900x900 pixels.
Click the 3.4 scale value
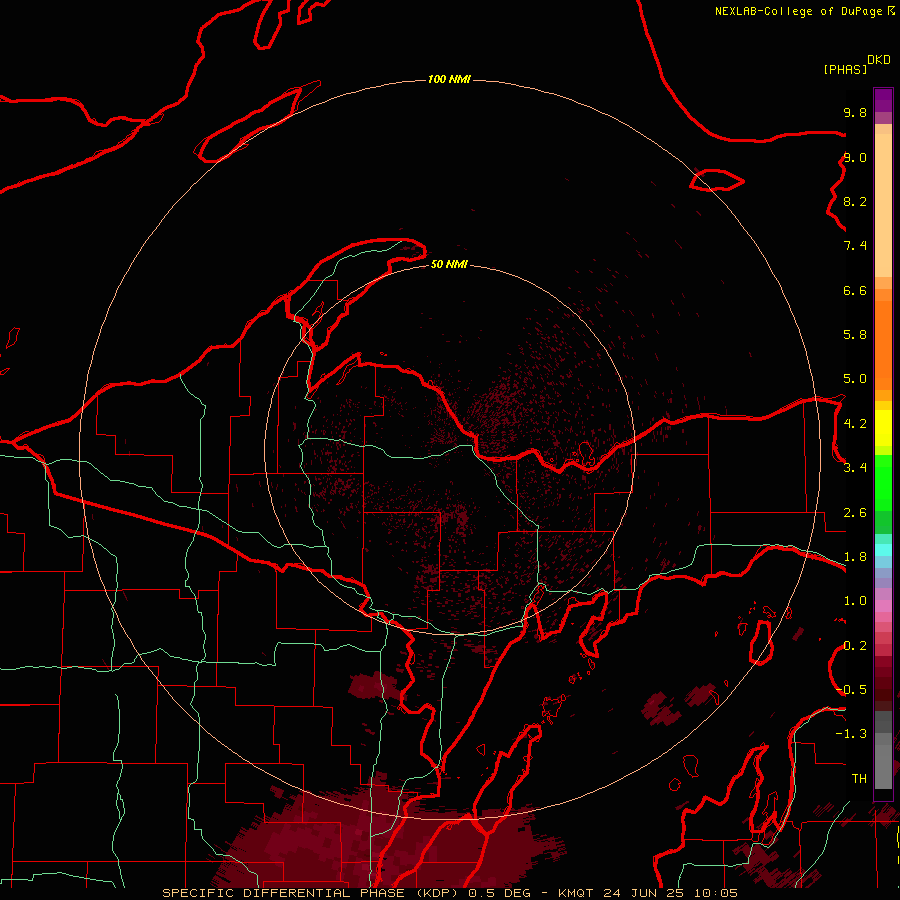pos(855,467)
